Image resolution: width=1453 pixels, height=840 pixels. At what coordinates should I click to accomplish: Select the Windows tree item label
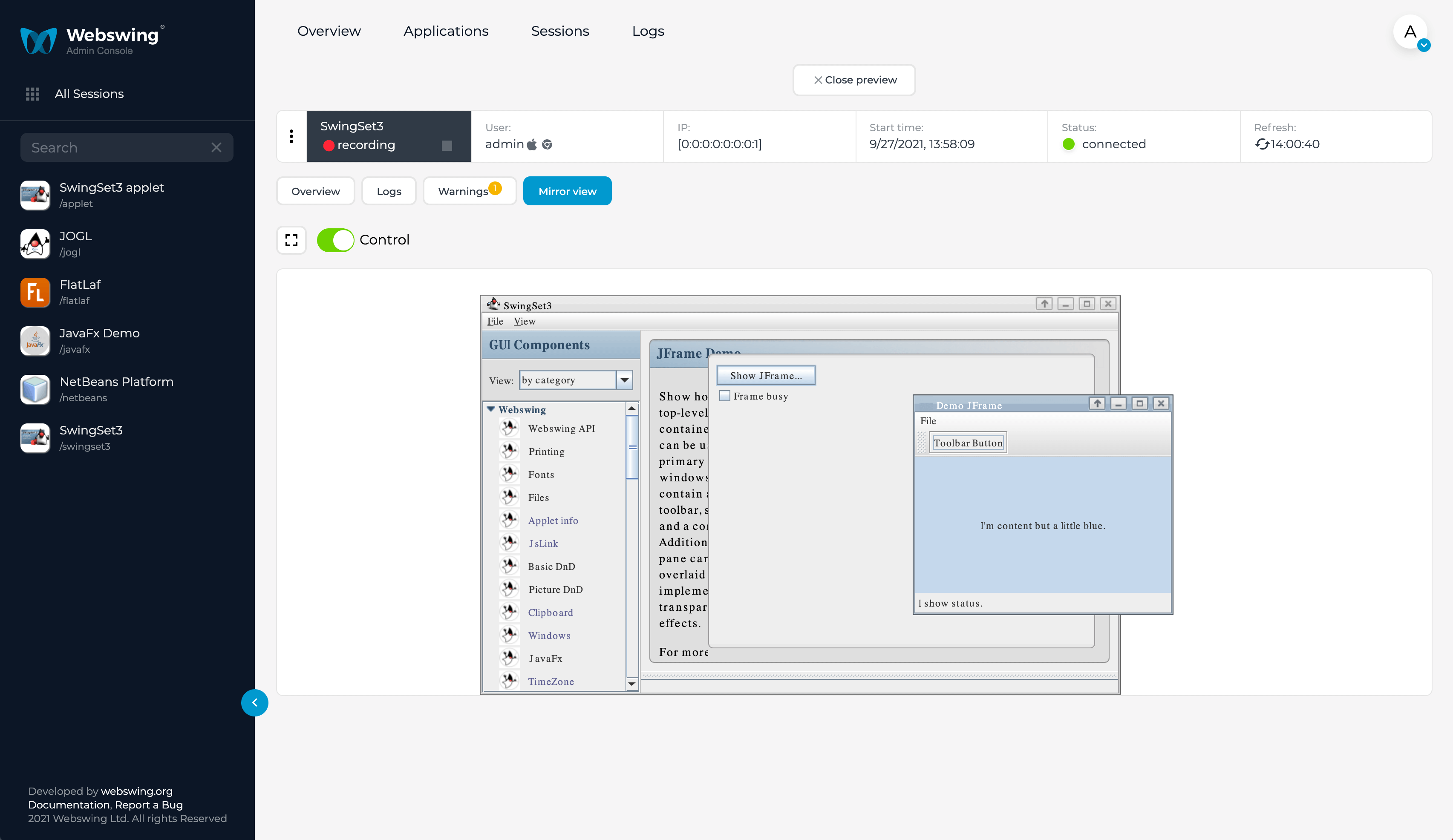(x=550, y=636)
